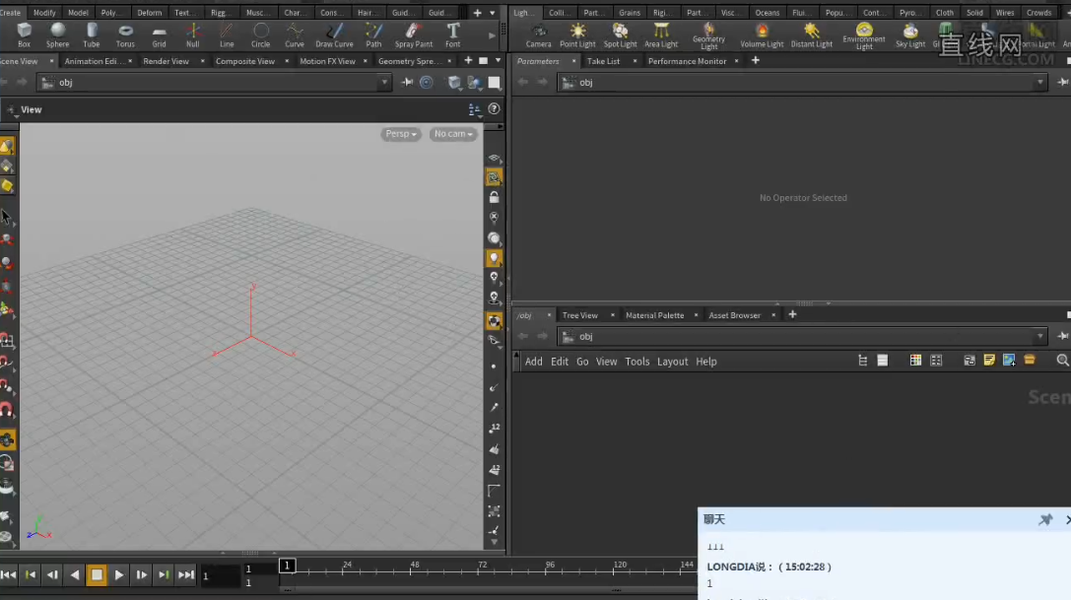Click the frame 1 playhead marker
This screenshot has height=600, width=1071.
pos(287,565)
